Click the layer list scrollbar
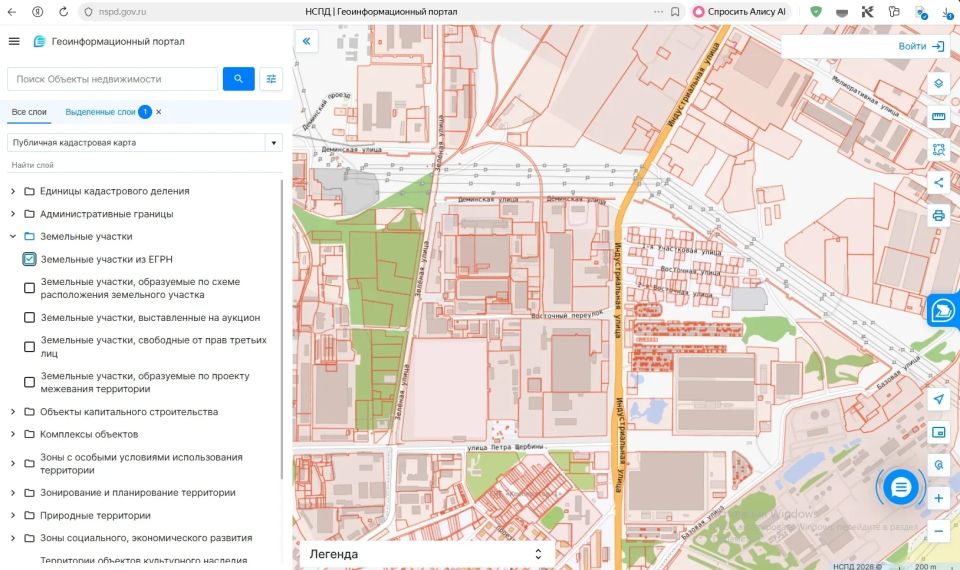 282,329
